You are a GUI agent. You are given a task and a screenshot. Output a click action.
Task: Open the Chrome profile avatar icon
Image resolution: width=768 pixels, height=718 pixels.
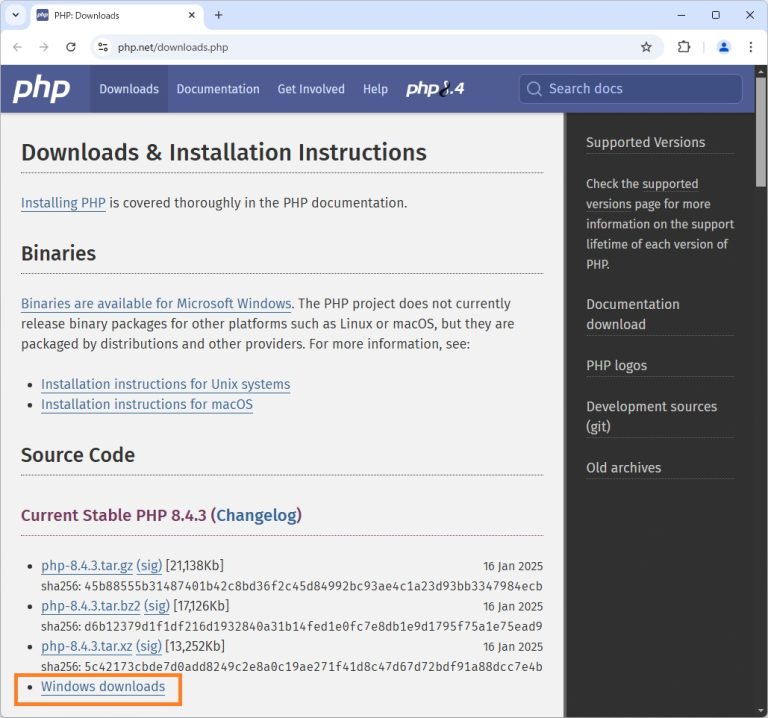724,47
